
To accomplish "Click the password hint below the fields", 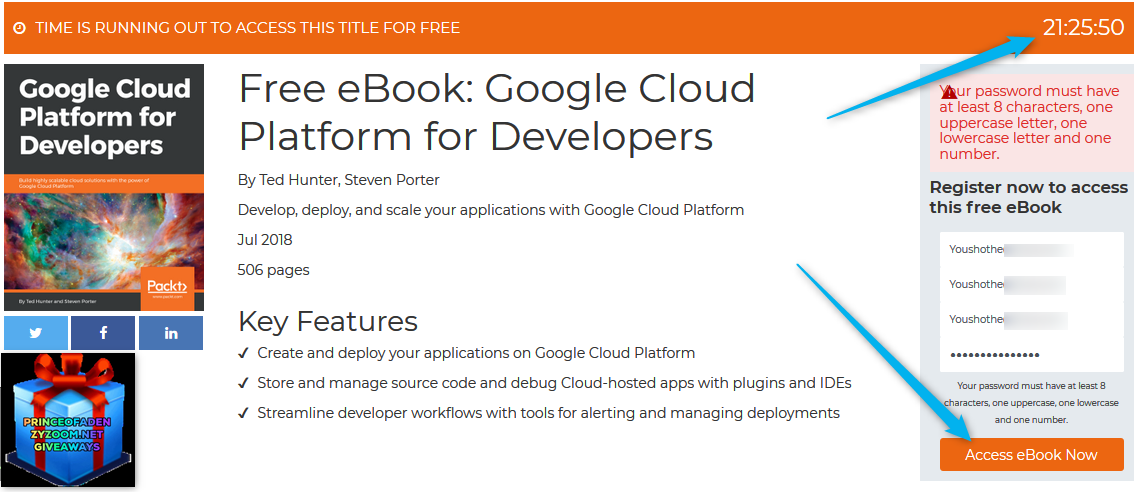I will point(1031,403).
